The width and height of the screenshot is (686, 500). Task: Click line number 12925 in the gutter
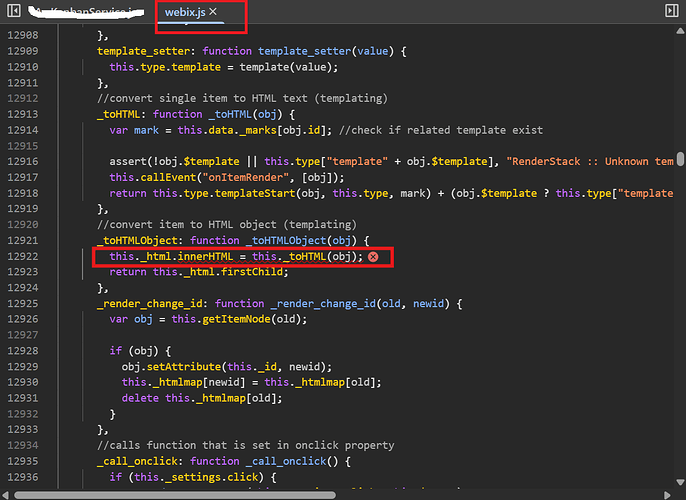coord(23,304)
